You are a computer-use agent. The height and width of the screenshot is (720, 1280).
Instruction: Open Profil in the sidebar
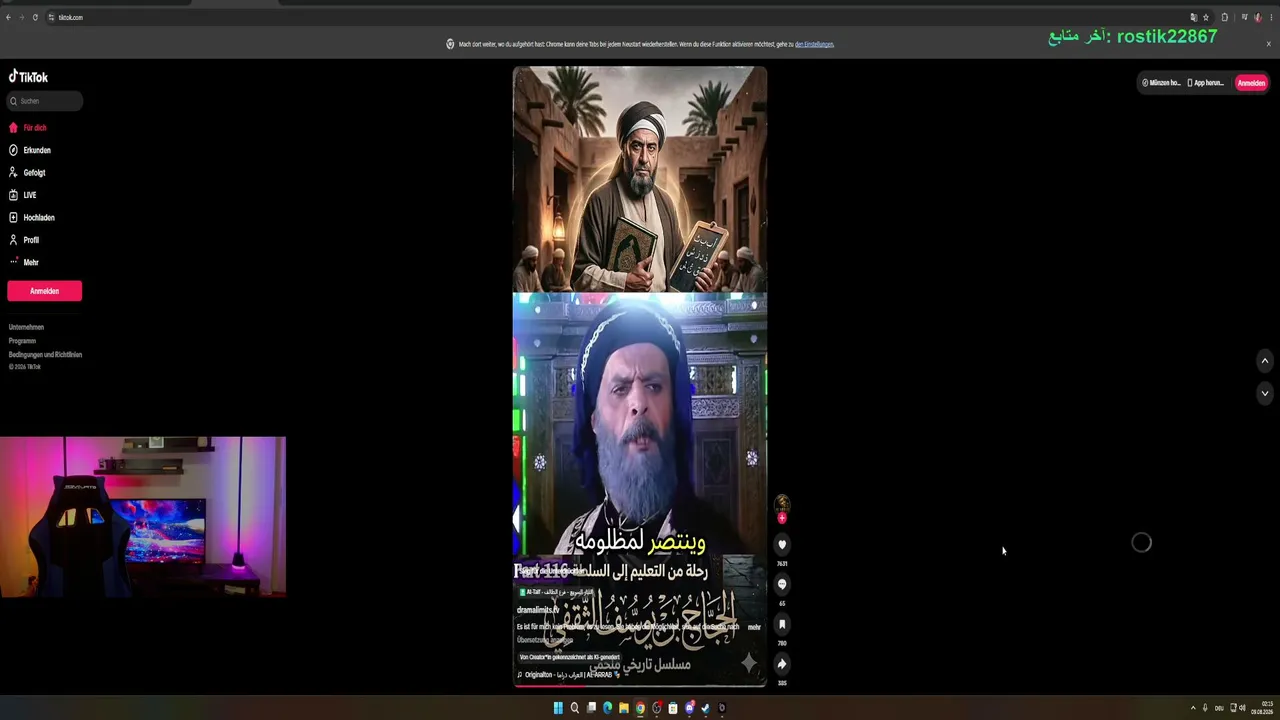click(24, 240)
